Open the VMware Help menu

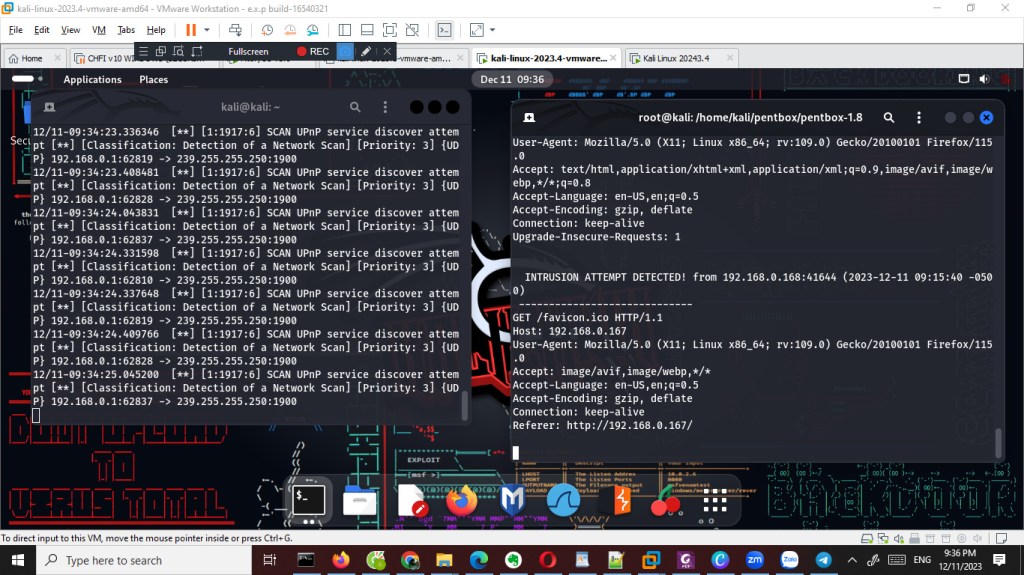click(156, 30)
